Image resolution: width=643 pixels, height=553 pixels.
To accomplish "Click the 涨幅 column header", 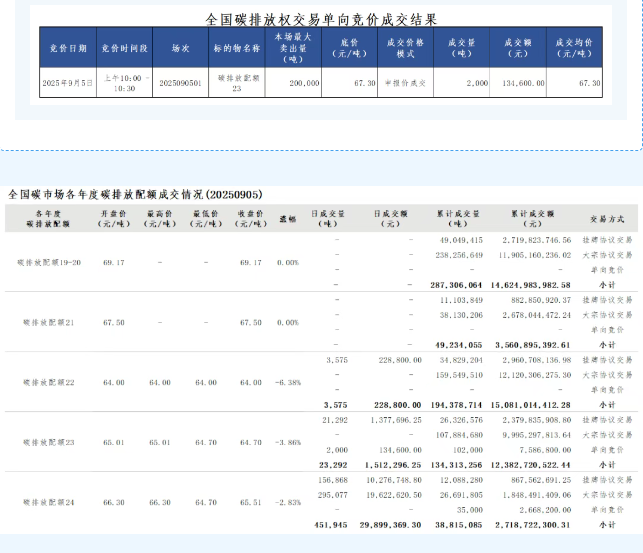I will point(288,218).
